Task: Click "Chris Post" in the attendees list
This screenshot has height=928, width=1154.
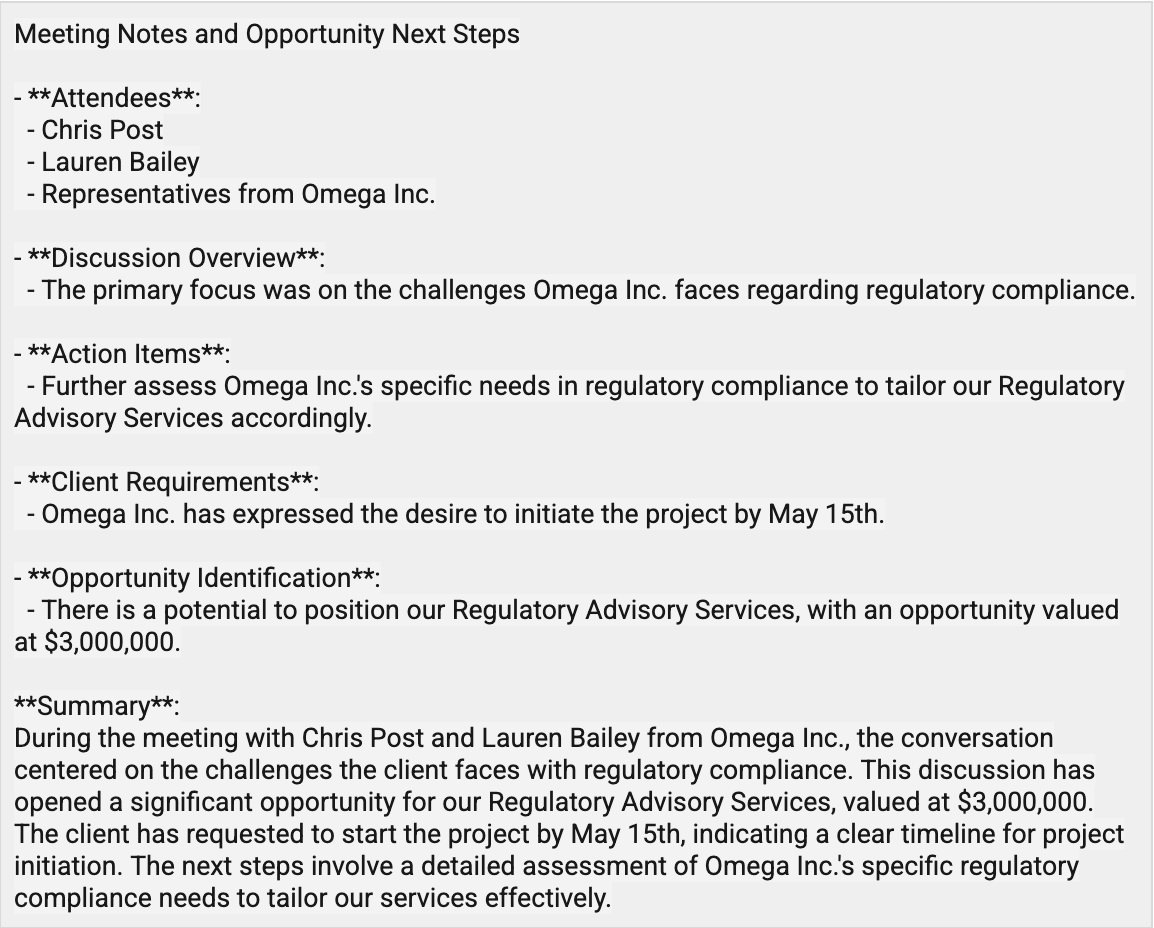Action: [102, 130]
